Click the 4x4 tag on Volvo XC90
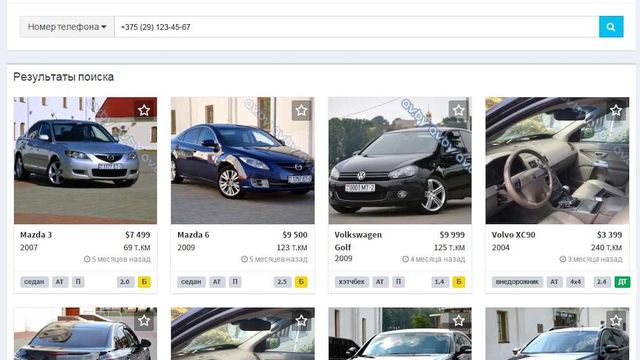The height and width of the screenshot is (360, 640). [x=576, y=282]
